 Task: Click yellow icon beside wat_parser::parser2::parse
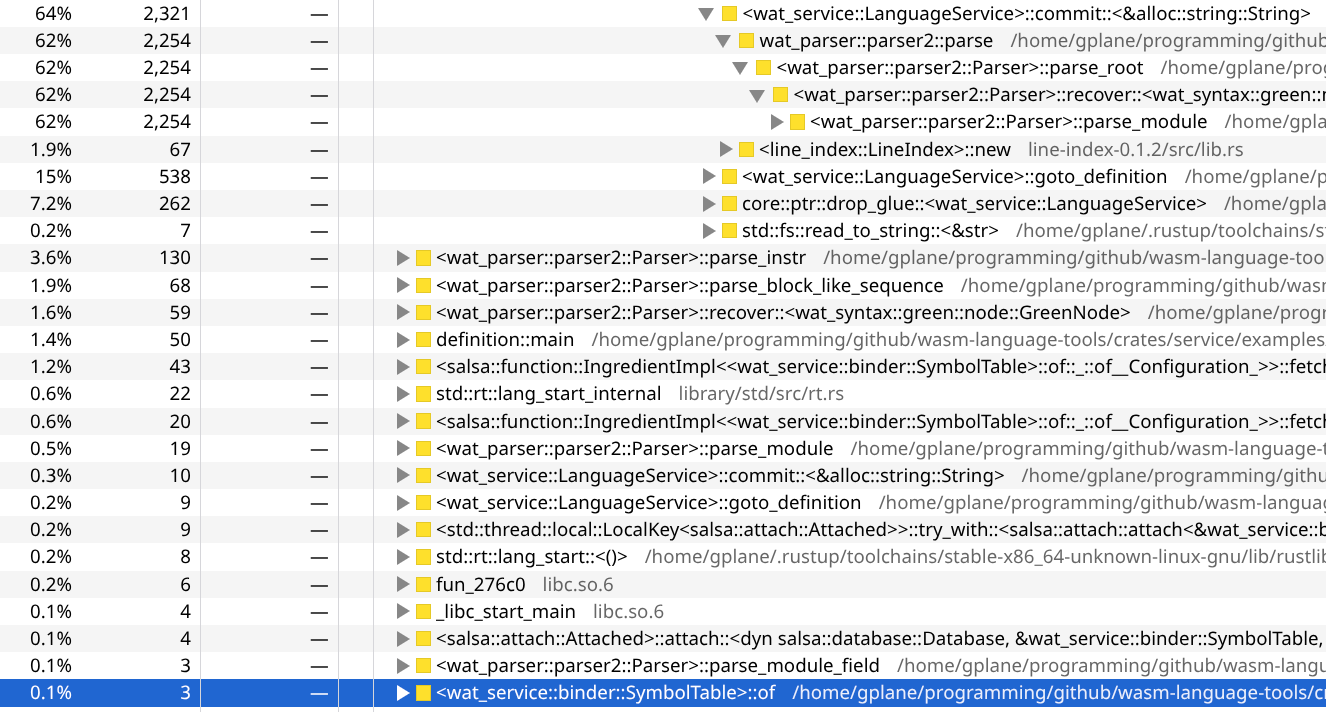point(746,41)
